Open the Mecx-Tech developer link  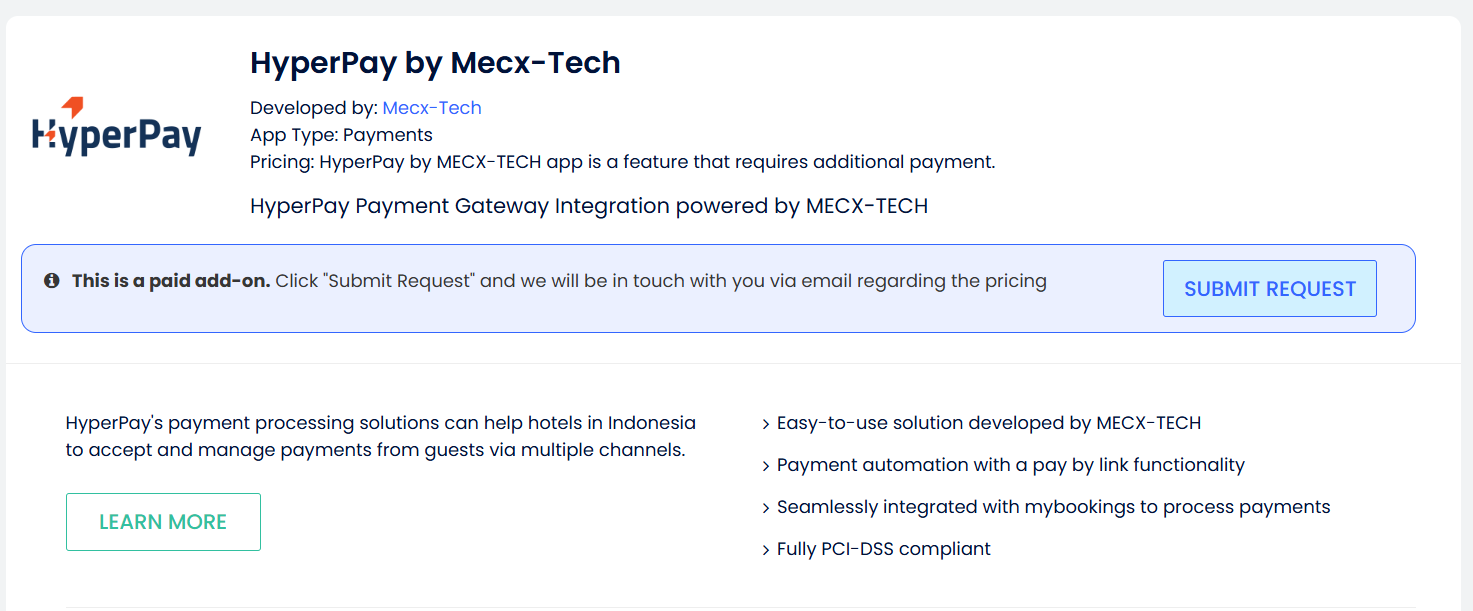[431, 108]
